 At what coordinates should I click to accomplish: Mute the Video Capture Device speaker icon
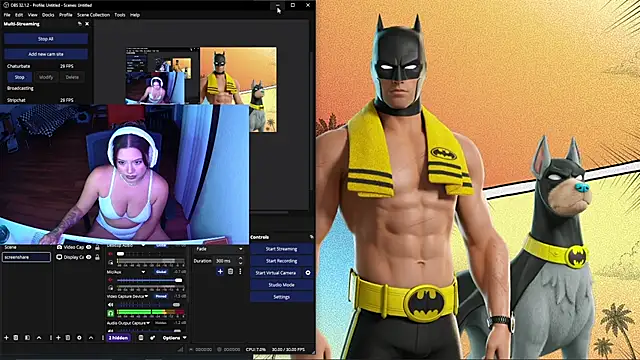click(x=110, y=304)
